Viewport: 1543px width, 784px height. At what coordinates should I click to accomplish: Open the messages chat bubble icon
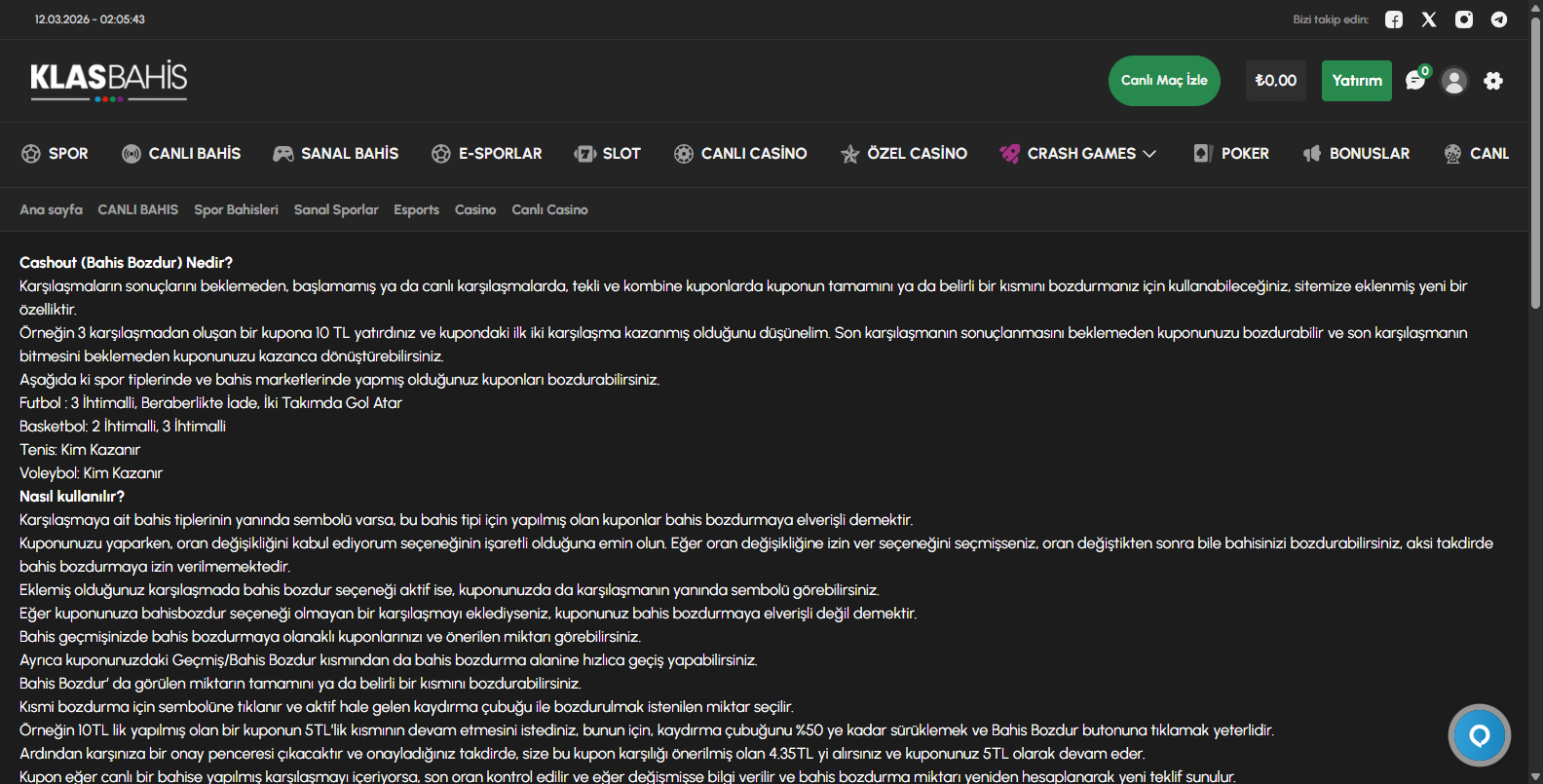coord(1415,81)
